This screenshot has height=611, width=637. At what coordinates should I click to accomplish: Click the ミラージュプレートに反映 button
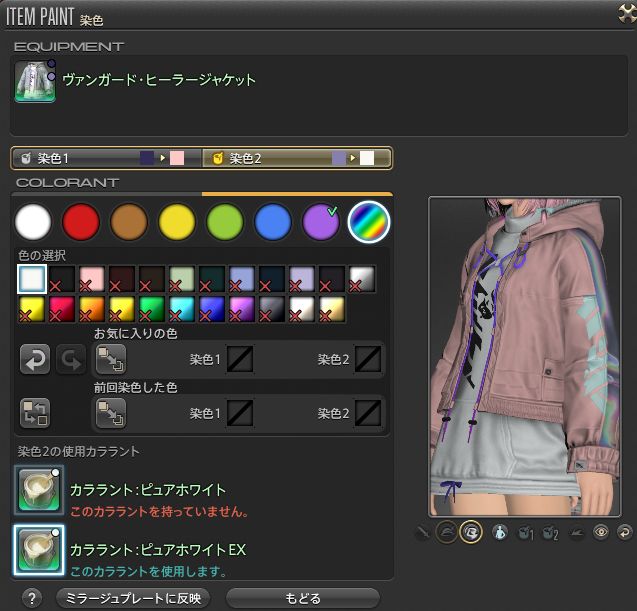[x=133, y=598]
